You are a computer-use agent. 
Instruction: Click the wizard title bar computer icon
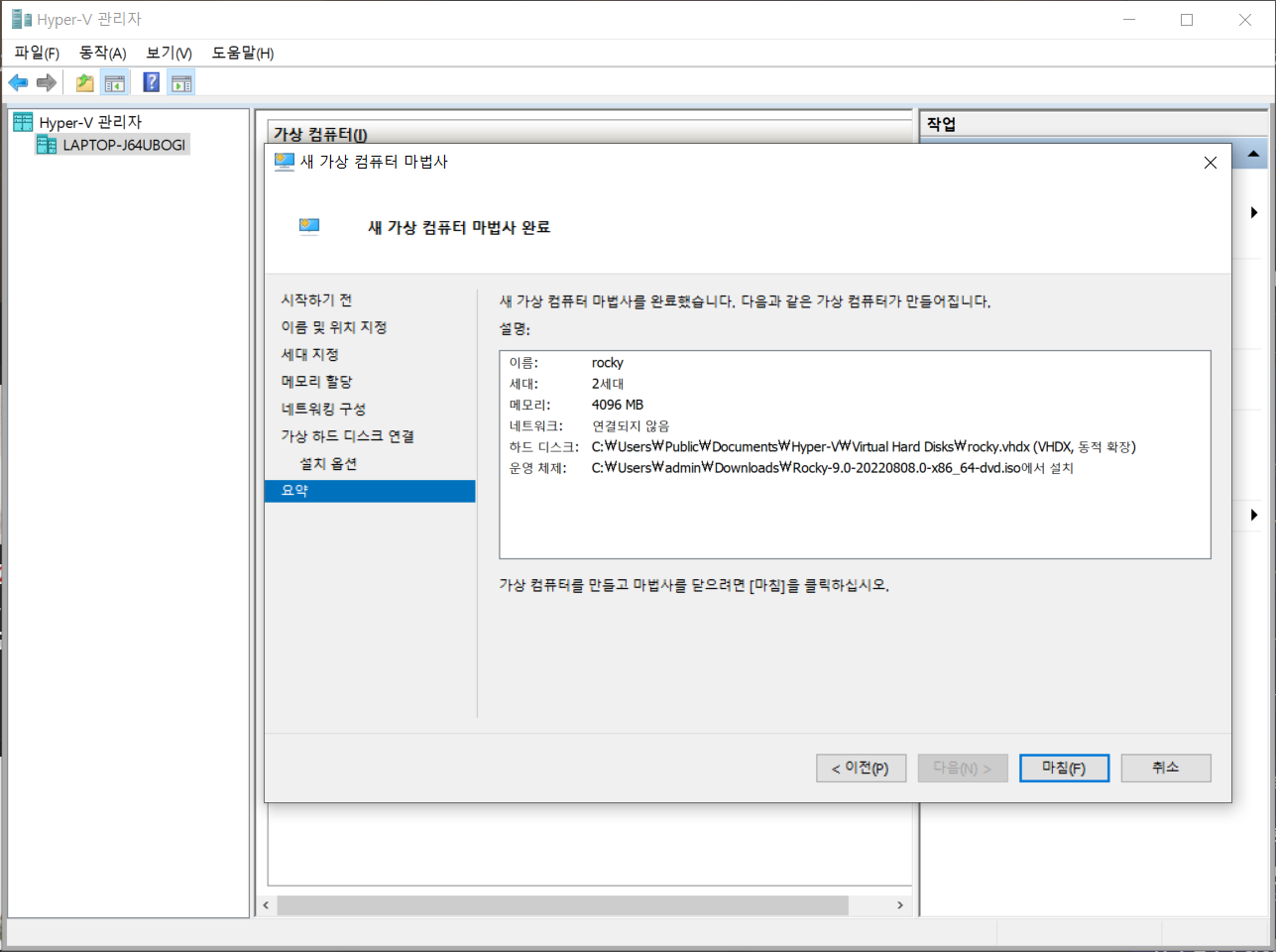pos(285,162)
